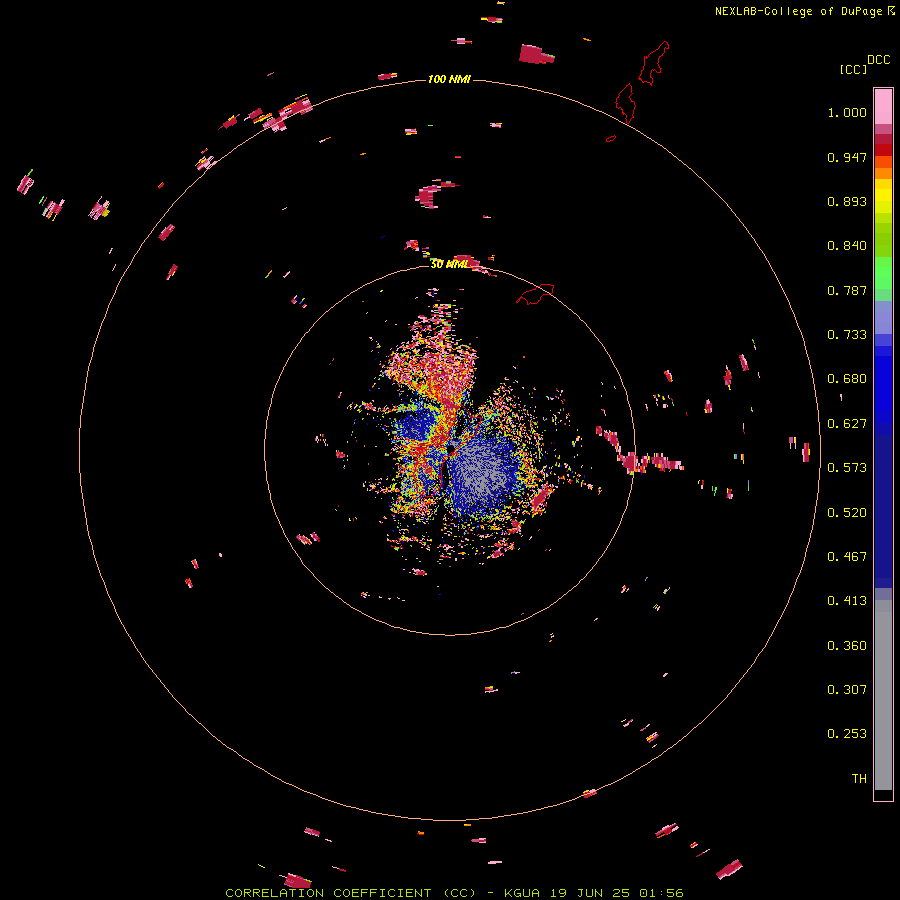Pick the large gray segment of the color bar
The width and height of the screenshot is (900, 900).
(x=883, y=695)
